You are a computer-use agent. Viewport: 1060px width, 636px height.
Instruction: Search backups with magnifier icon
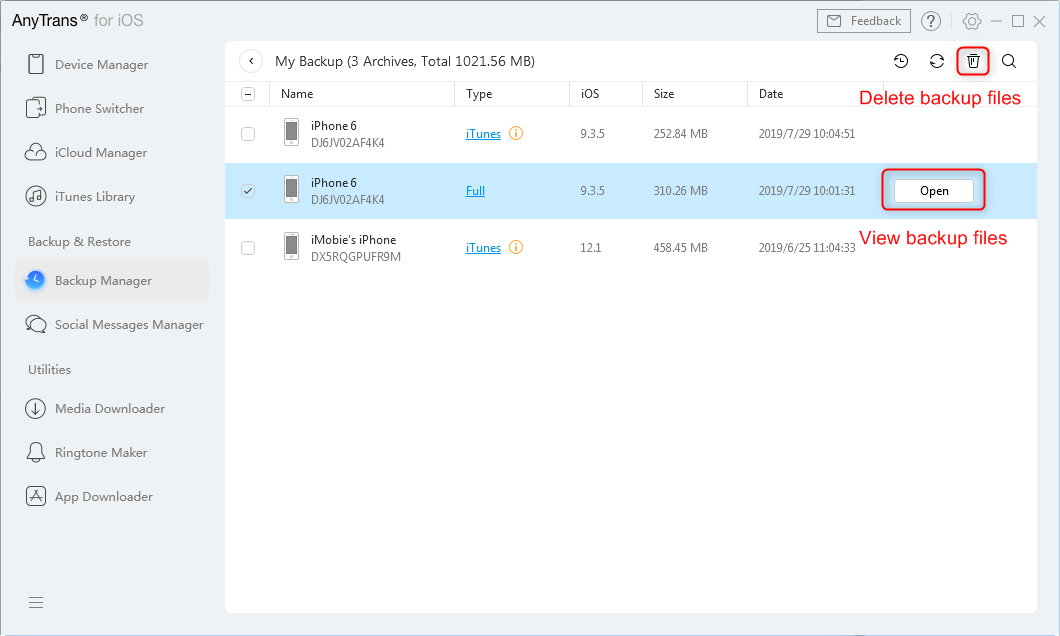1009,62
